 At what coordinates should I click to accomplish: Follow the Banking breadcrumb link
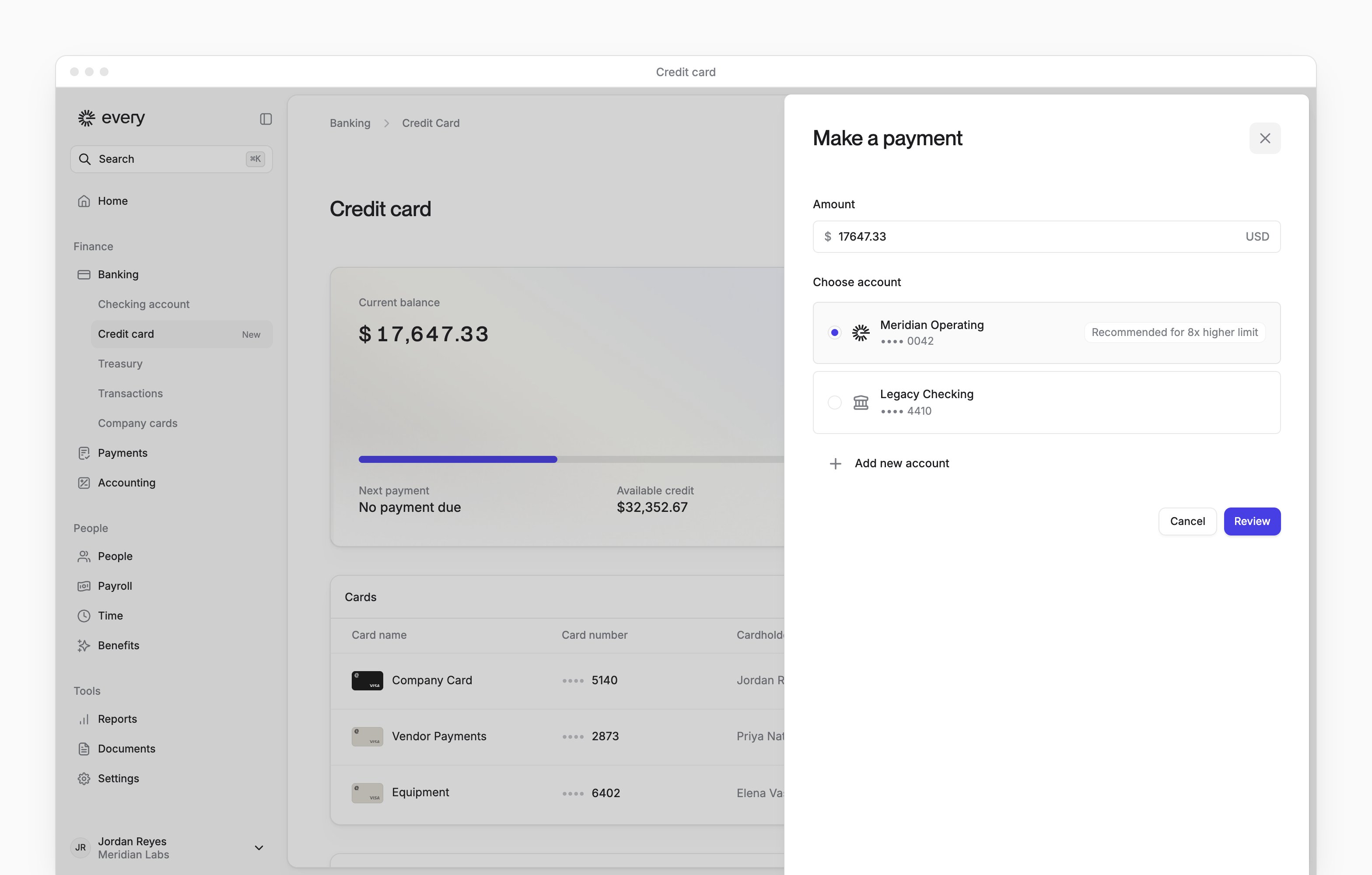(x=350, y=123)
